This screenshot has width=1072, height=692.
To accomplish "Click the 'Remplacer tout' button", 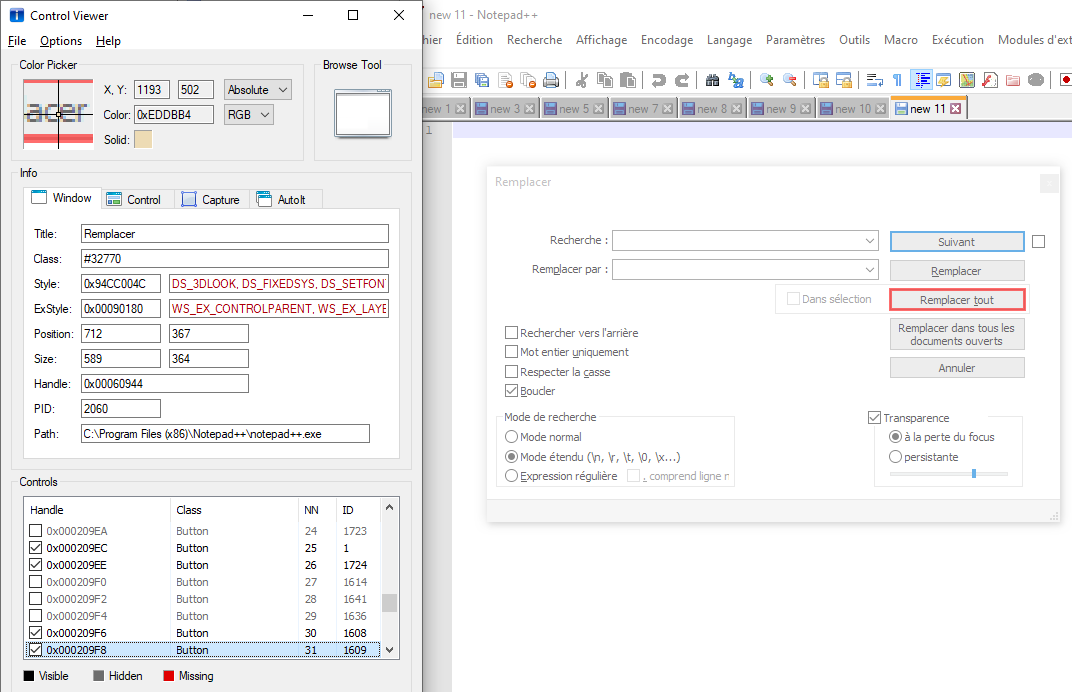I will (956, 299).
